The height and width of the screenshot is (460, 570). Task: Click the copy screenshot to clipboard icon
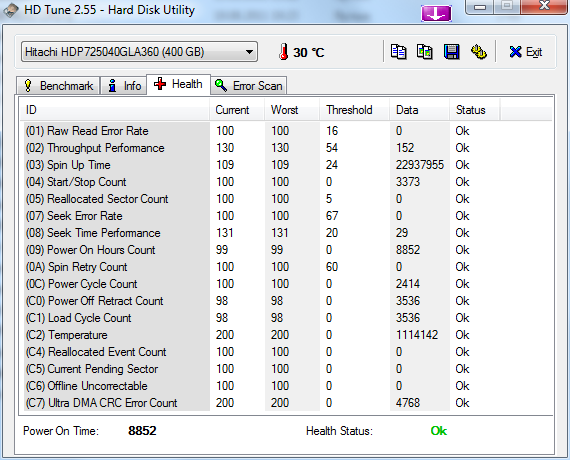click(x=425, y=52)
